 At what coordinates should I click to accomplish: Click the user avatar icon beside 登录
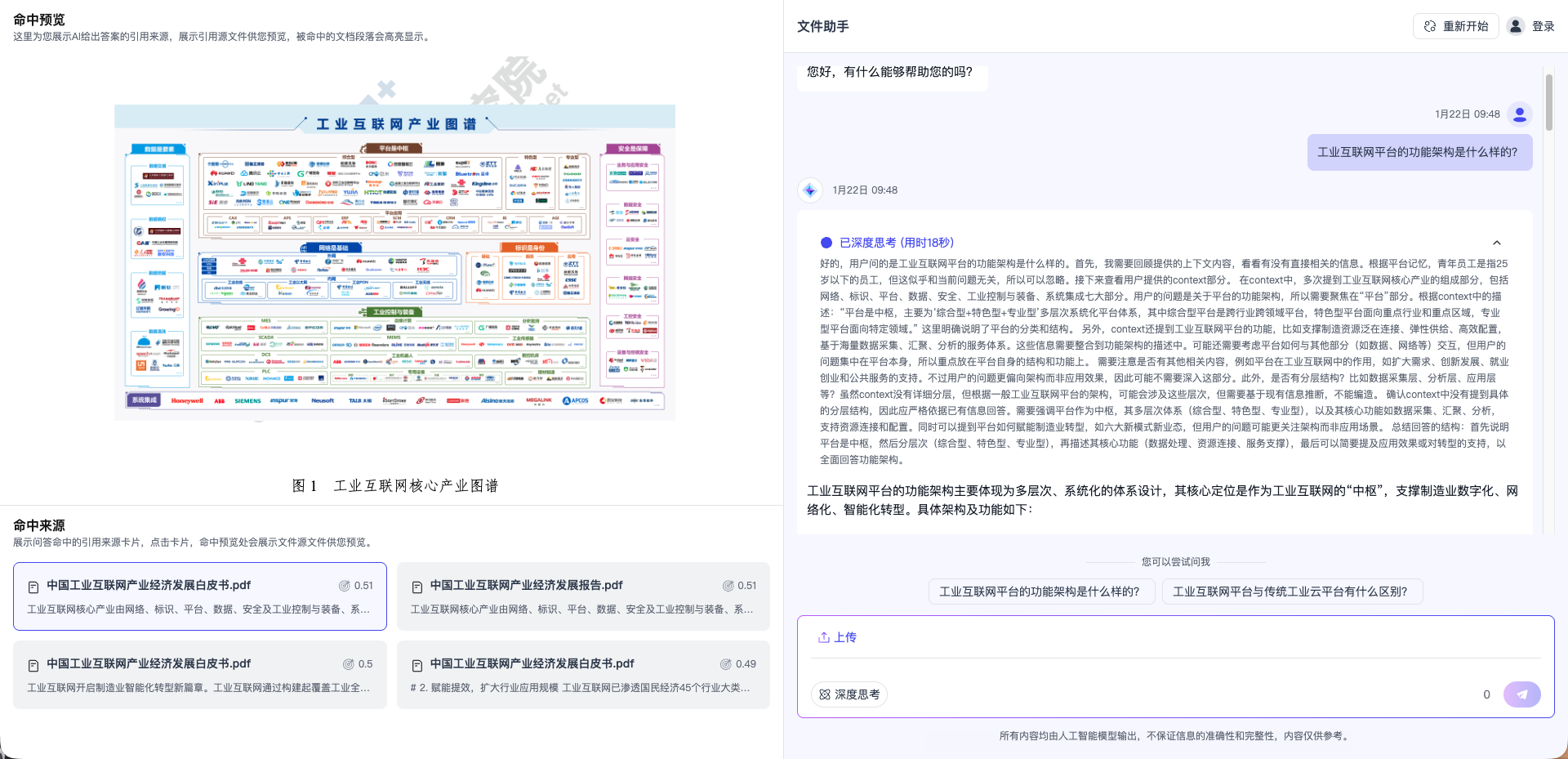(x=1516, y=26)
